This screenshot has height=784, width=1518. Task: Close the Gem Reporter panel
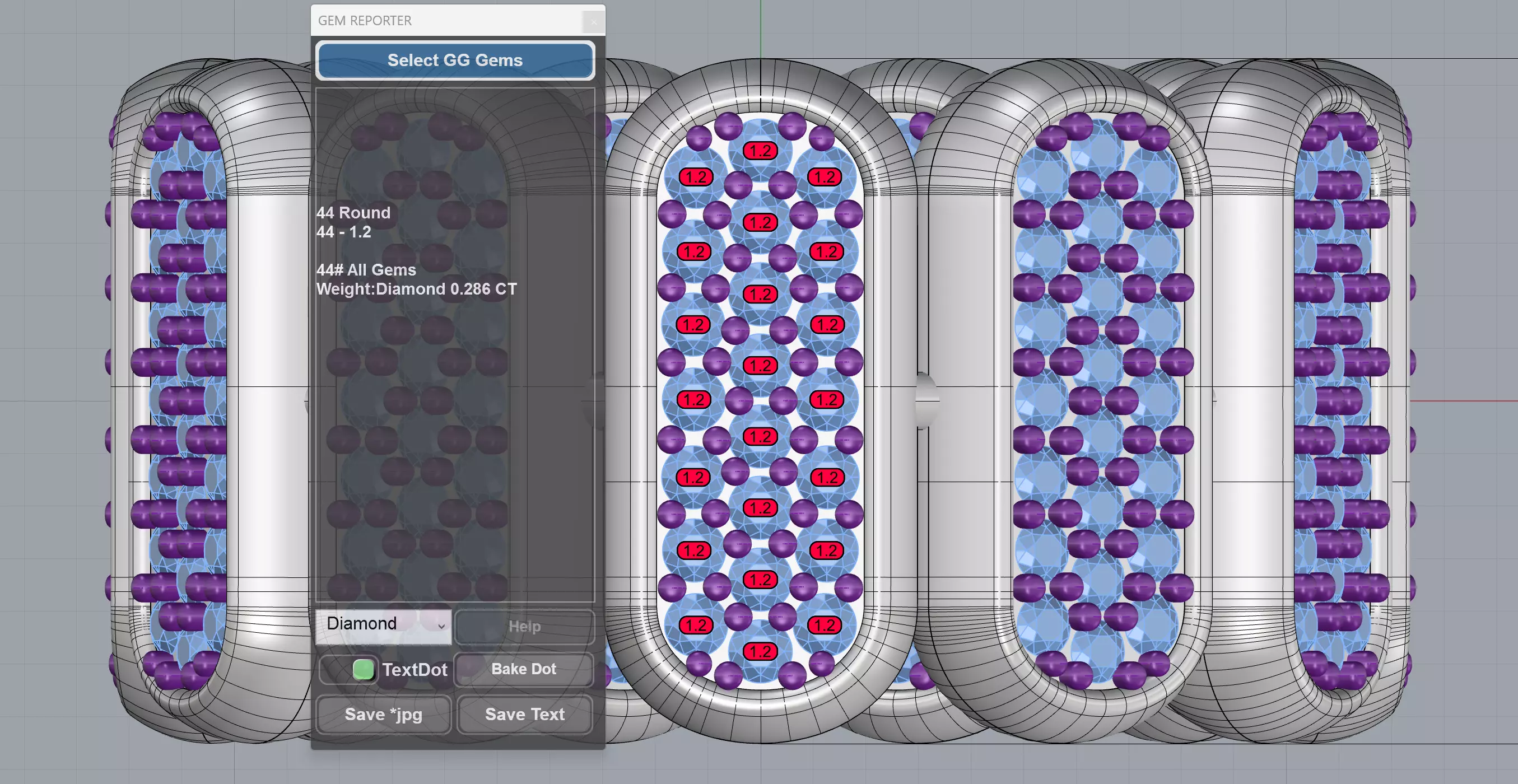coord(593,22)
